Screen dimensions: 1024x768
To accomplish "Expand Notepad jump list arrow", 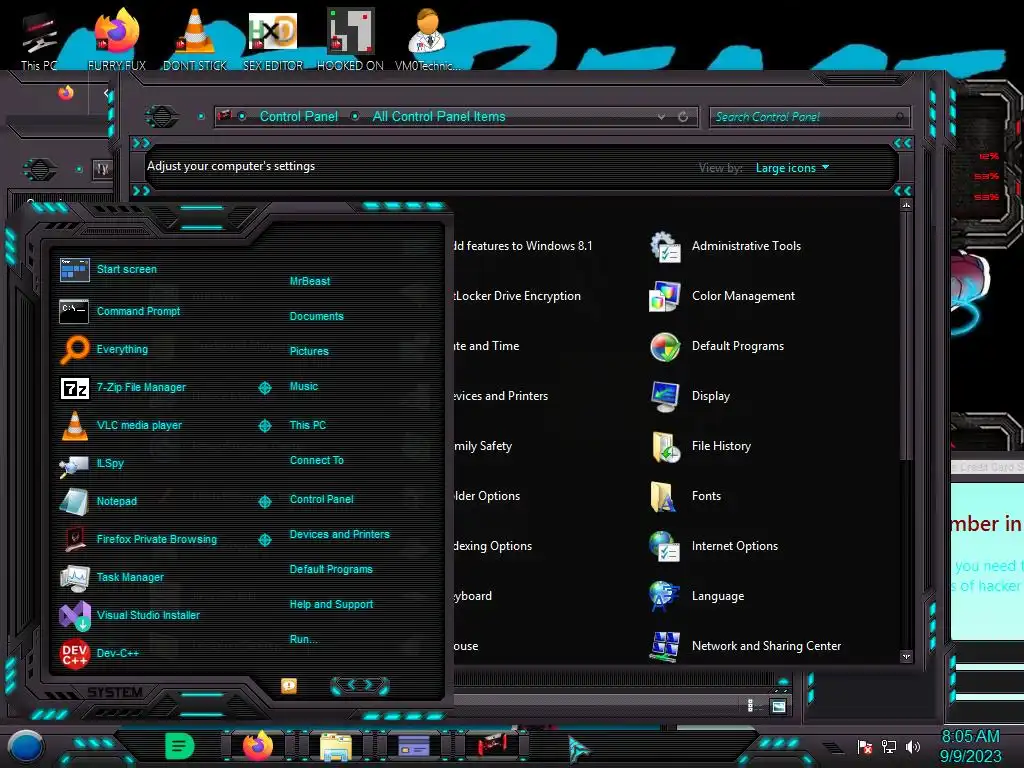I will pos(264,502).
